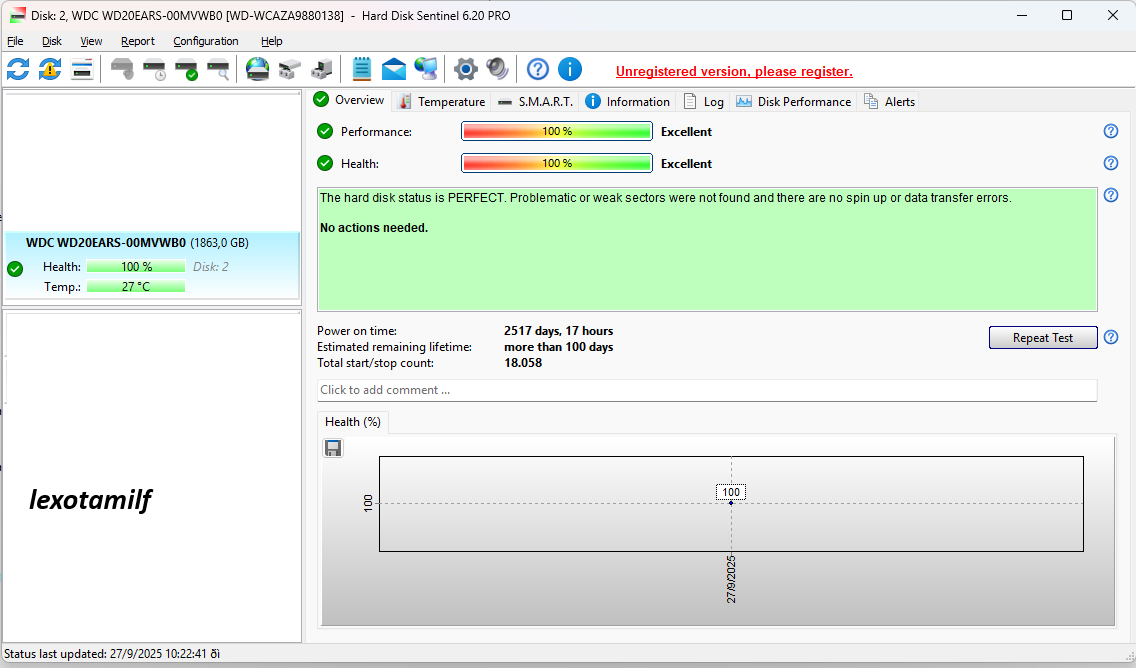Open the Temperature tab

point(442,101)
